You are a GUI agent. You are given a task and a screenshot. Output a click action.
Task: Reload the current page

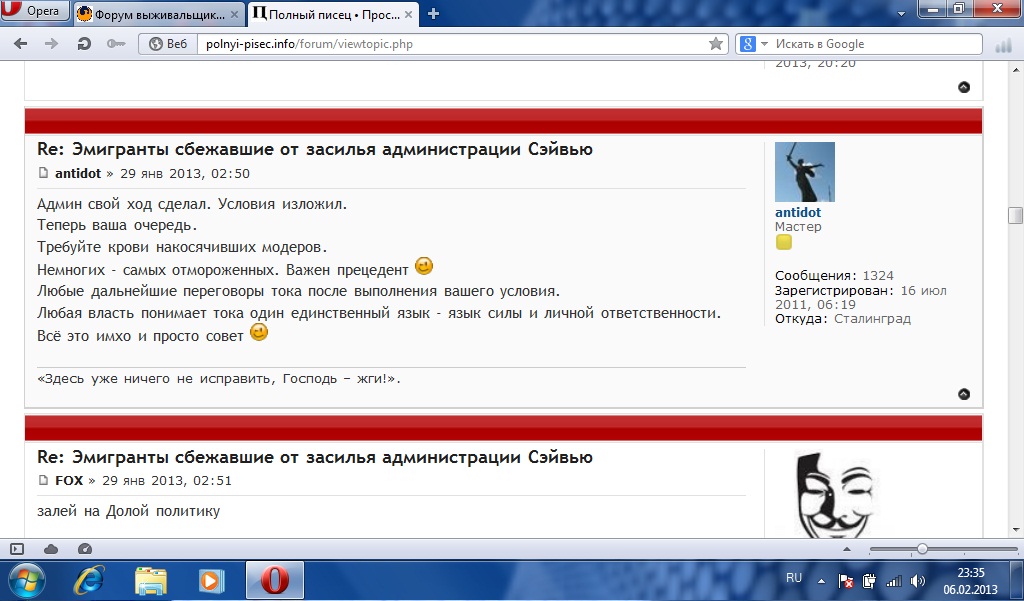click(84, 44)
